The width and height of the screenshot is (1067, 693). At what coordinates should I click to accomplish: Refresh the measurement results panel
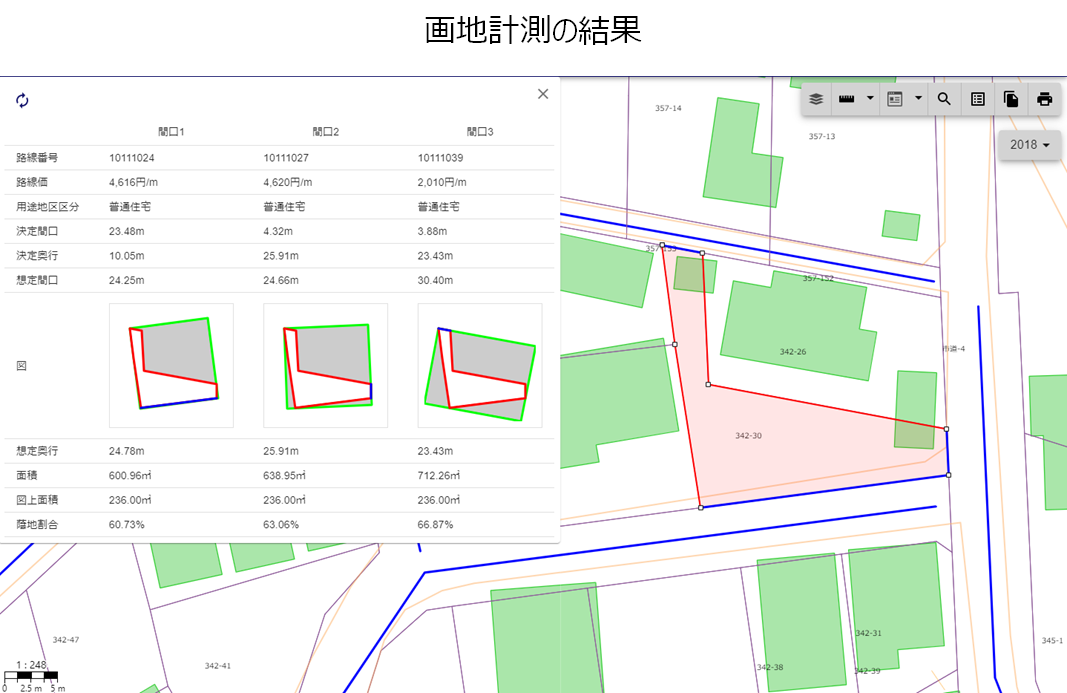tap(22, 100)
